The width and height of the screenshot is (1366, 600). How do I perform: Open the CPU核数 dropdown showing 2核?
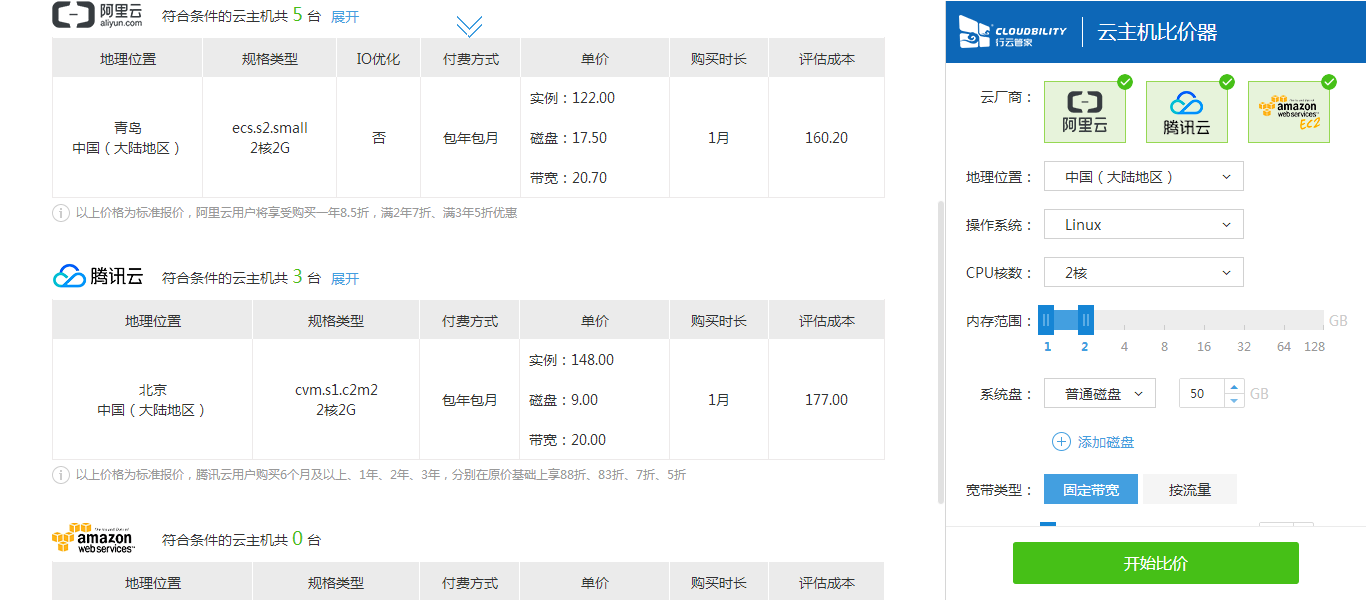1144,273
